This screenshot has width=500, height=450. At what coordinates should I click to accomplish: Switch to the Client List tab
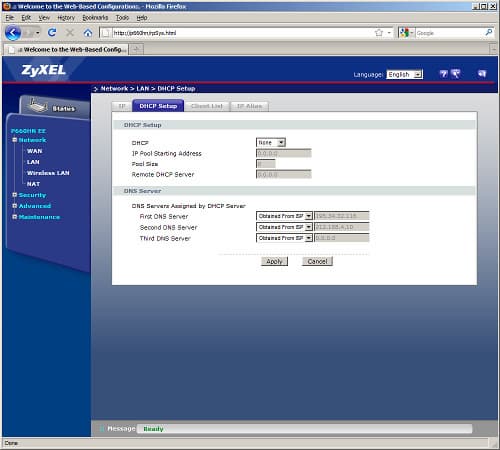click(207, 106)
